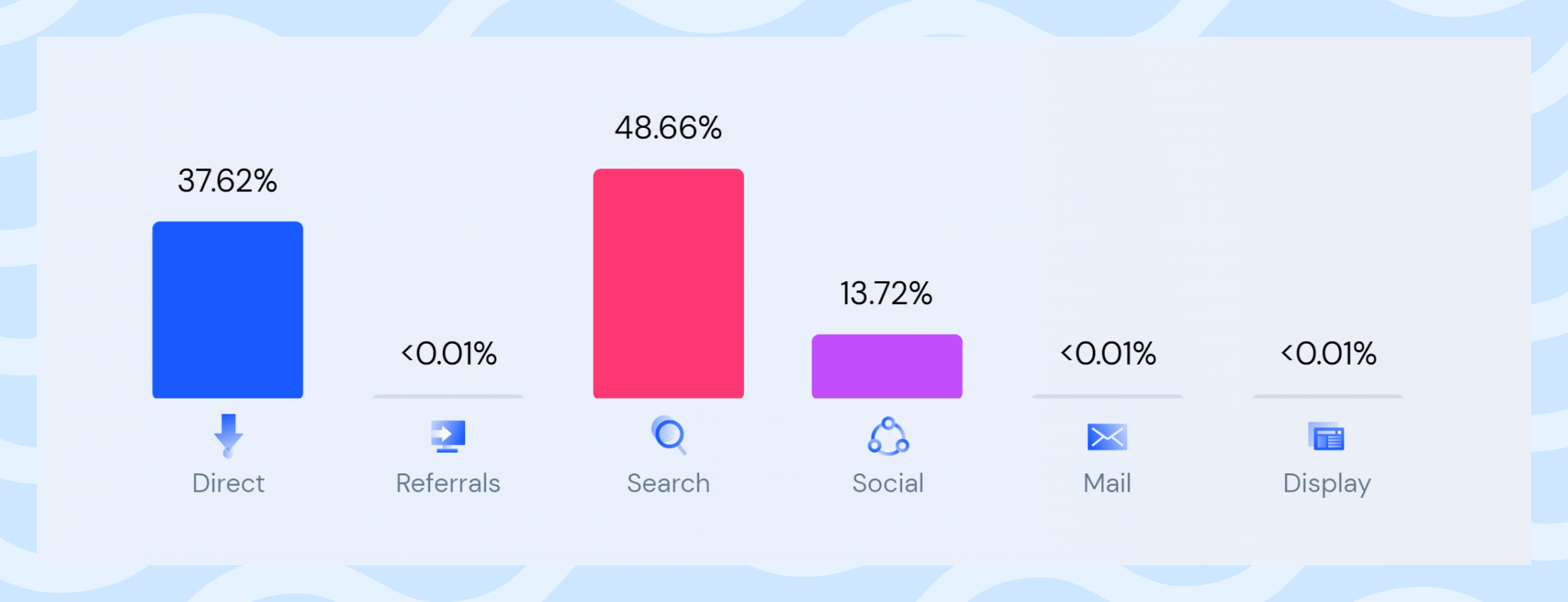This screenshot has width=1568, height=602.
Task: Select the Social label
Action: (888, 483)
